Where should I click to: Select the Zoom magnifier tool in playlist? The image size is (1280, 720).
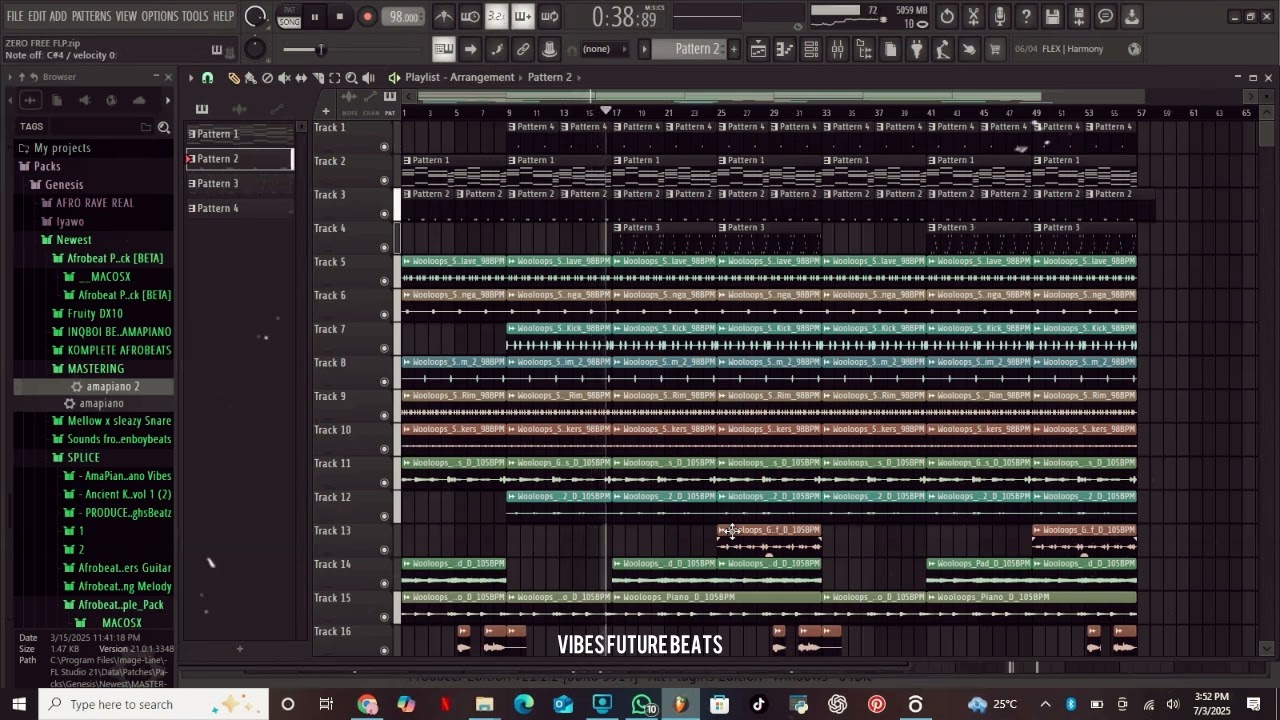click(351, 78)
